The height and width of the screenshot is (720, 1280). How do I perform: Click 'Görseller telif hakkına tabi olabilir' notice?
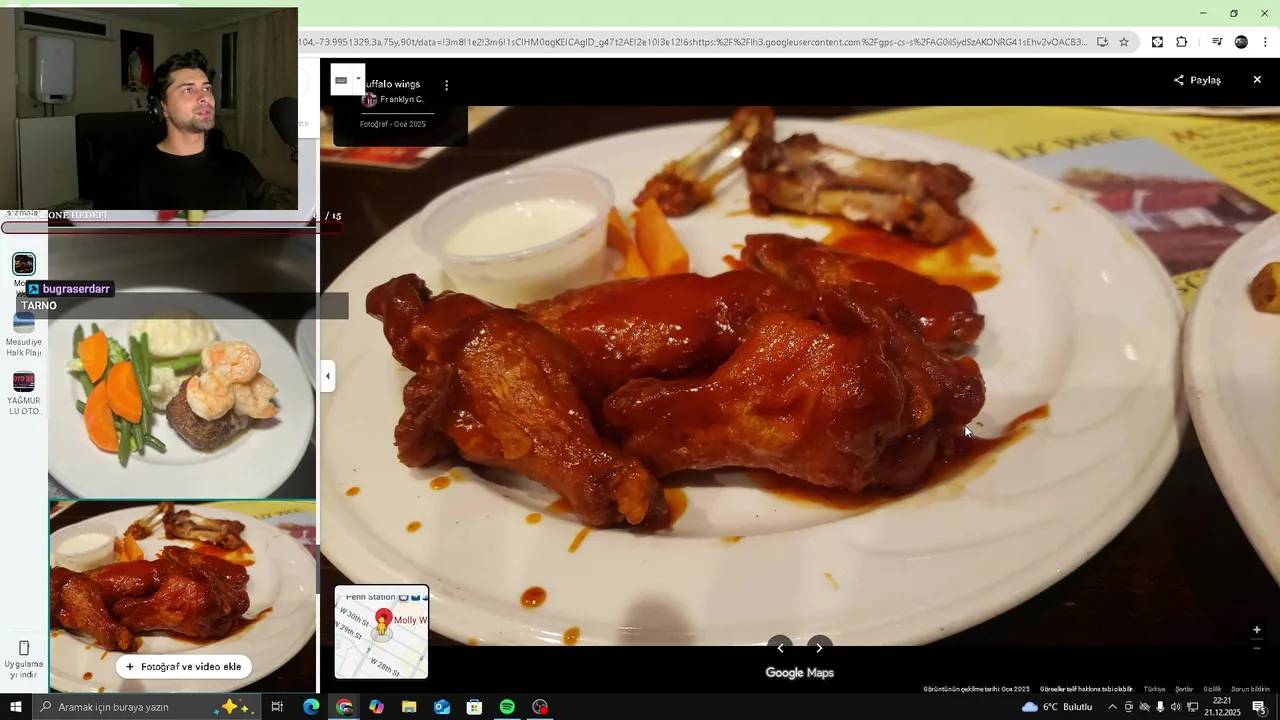1086,689
